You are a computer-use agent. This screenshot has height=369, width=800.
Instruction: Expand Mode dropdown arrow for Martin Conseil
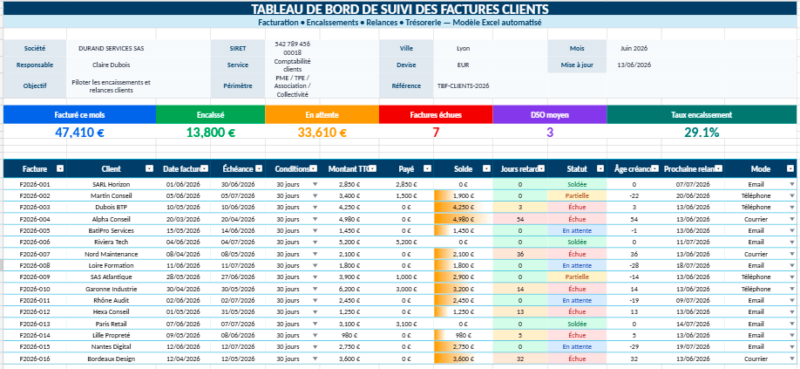pos(792,195)
